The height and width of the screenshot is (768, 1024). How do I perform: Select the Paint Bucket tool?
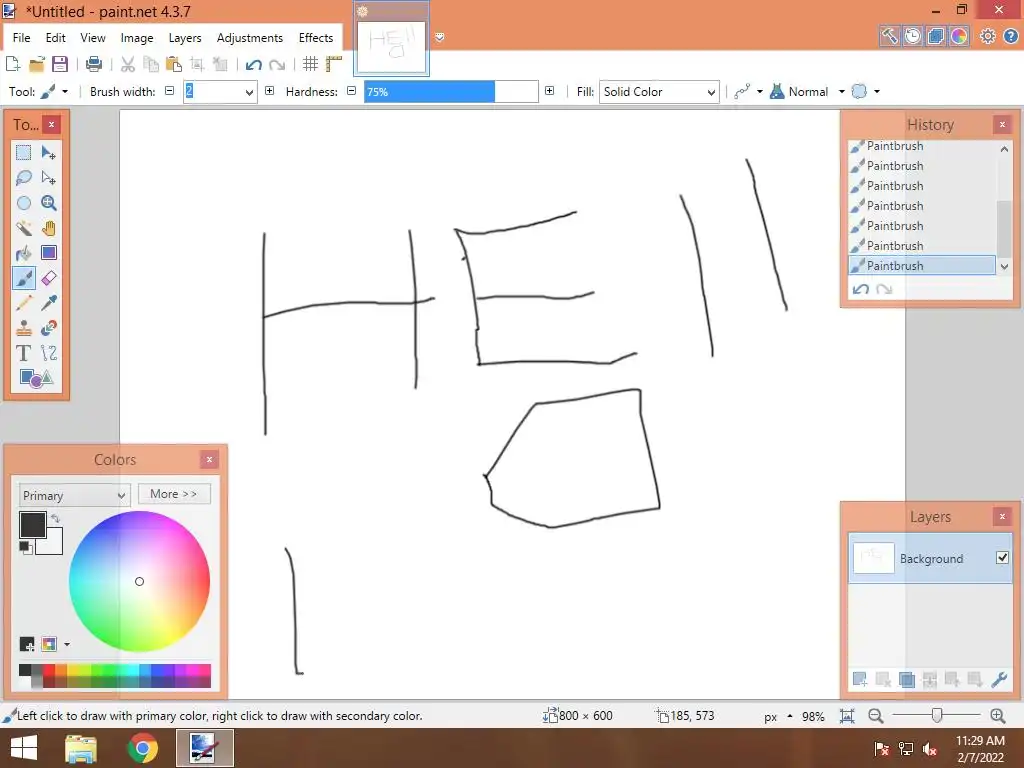[24, 253]
